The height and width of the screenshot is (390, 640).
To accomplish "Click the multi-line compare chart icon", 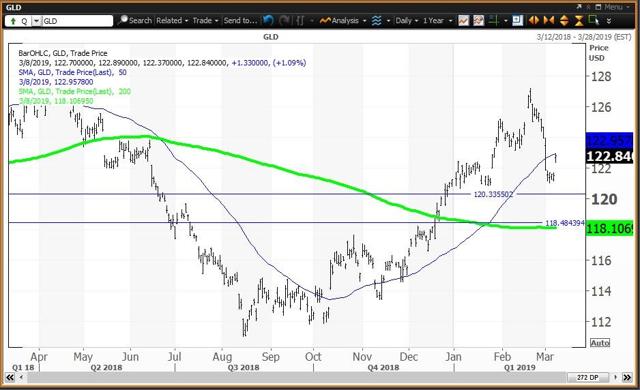I will tap(478, 20).
